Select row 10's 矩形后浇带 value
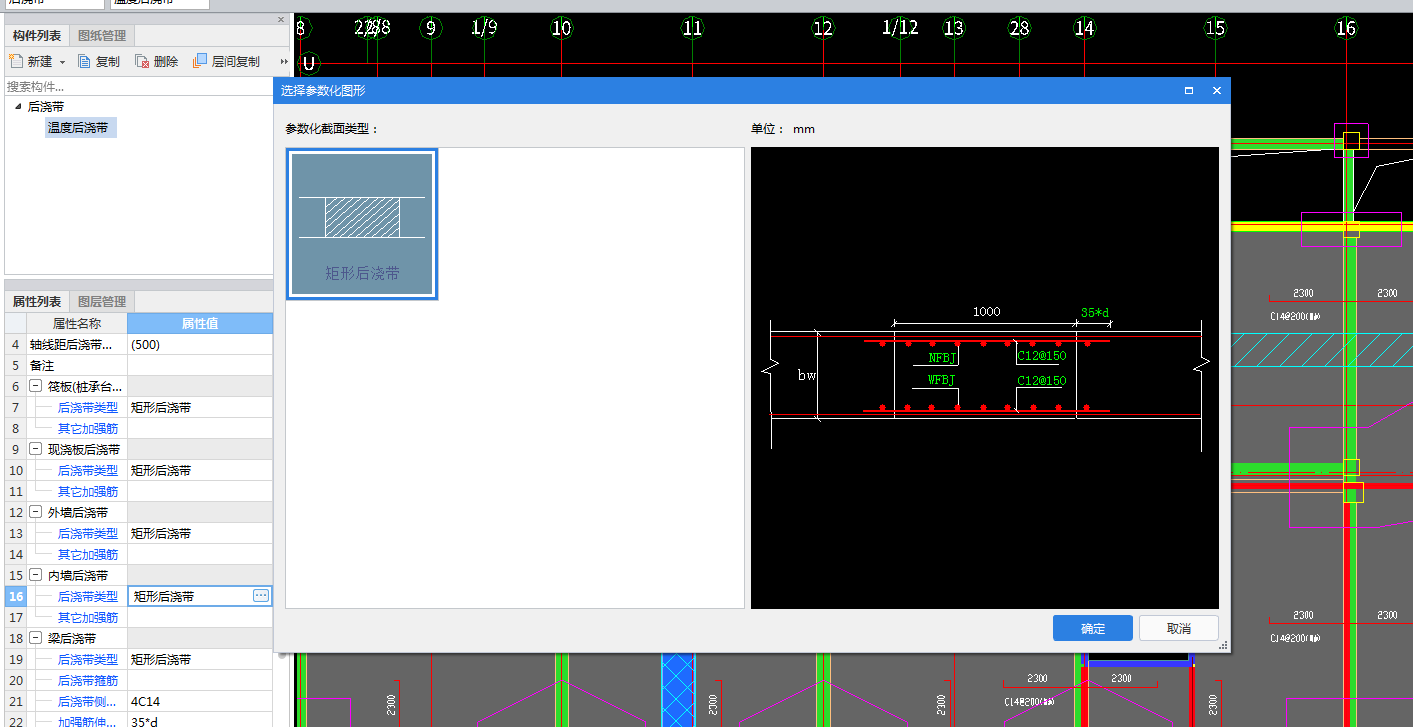 200,470
